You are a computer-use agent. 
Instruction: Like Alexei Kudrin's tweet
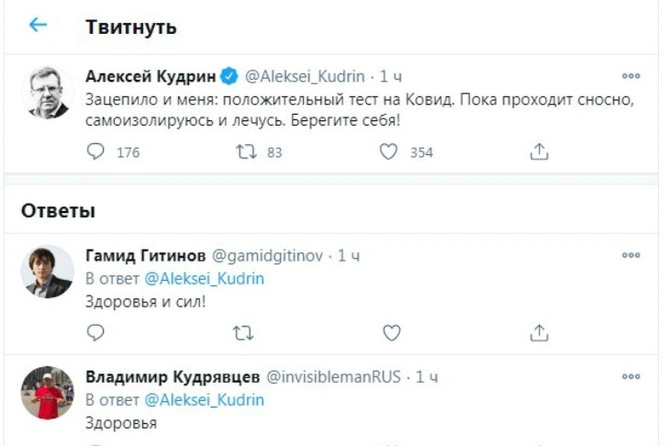tap(390, 152)
